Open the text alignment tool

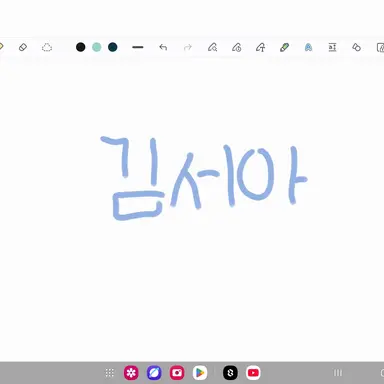tap(332, 47)
